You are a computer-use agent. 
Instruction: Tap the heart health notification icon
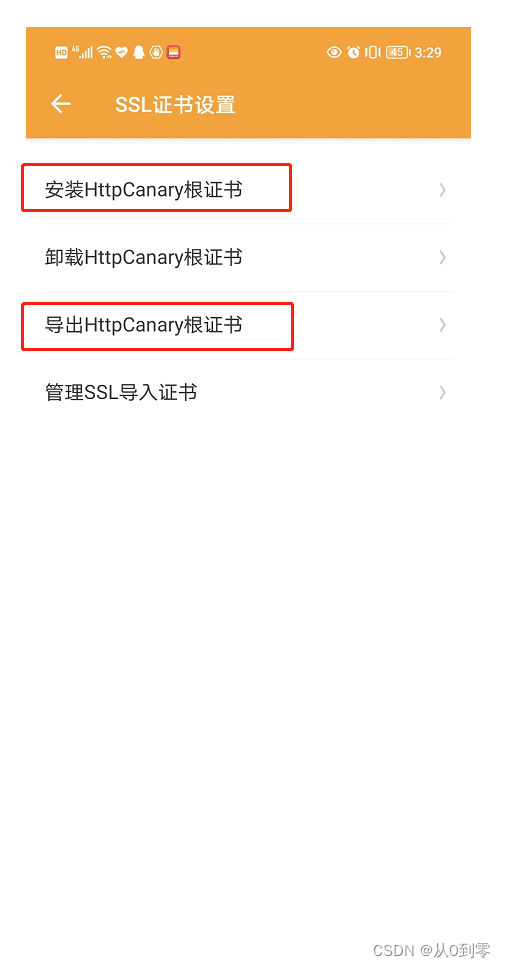point(122,52)
